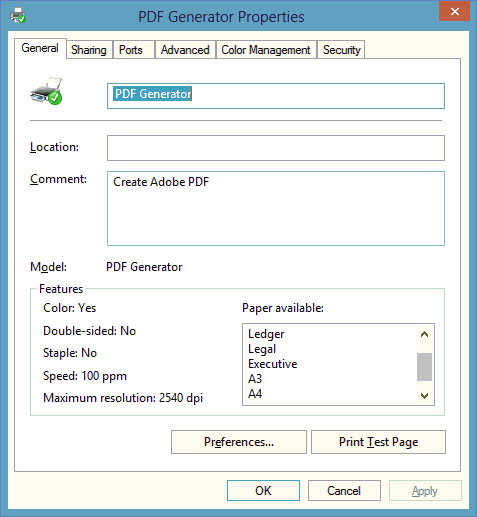The image size is (477, 517).
Task: Click the Model value PDF Generator
Action: (x=144, y=267)
